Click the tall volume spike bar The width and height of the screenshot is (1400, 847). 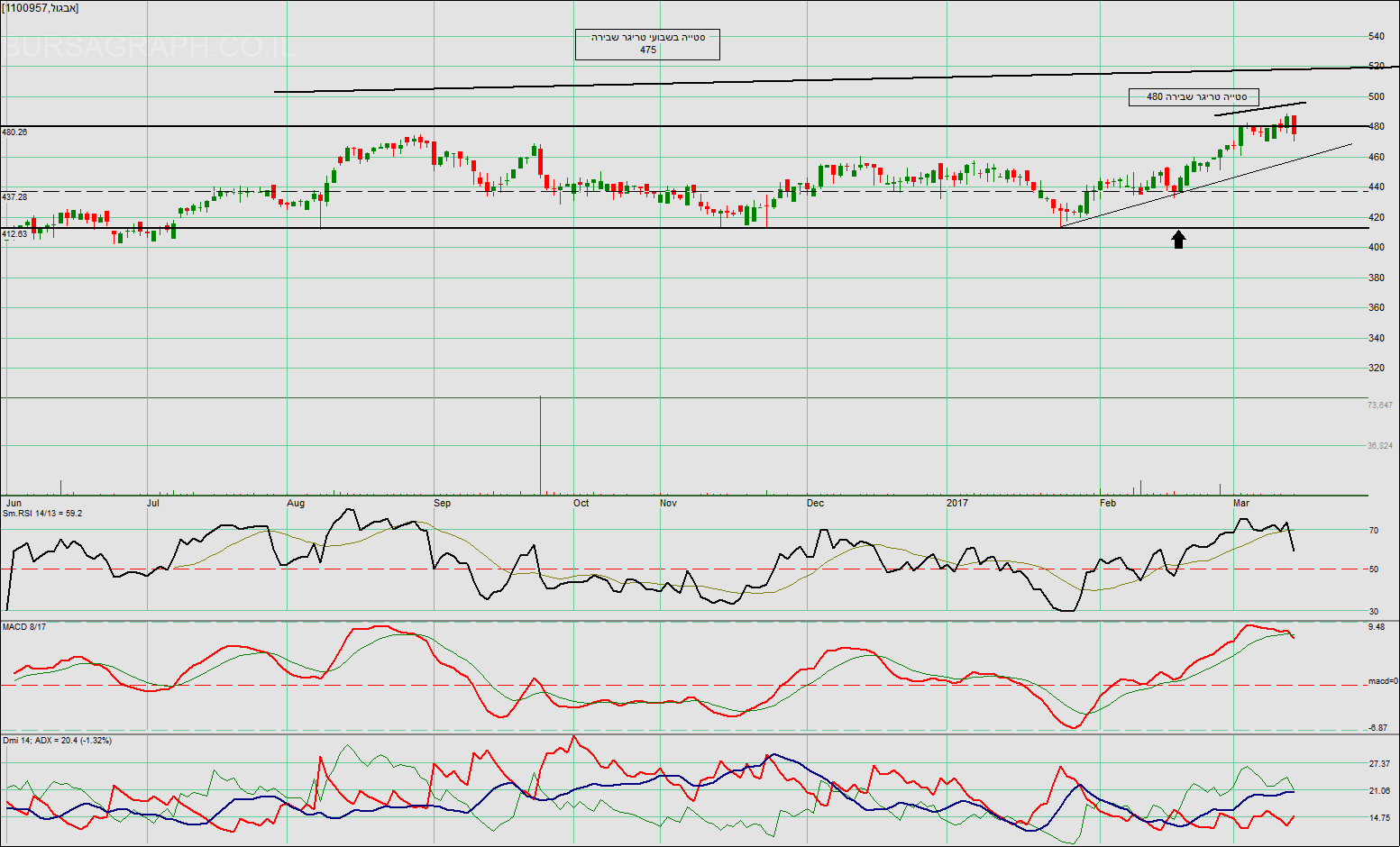(x=540, y=445)
